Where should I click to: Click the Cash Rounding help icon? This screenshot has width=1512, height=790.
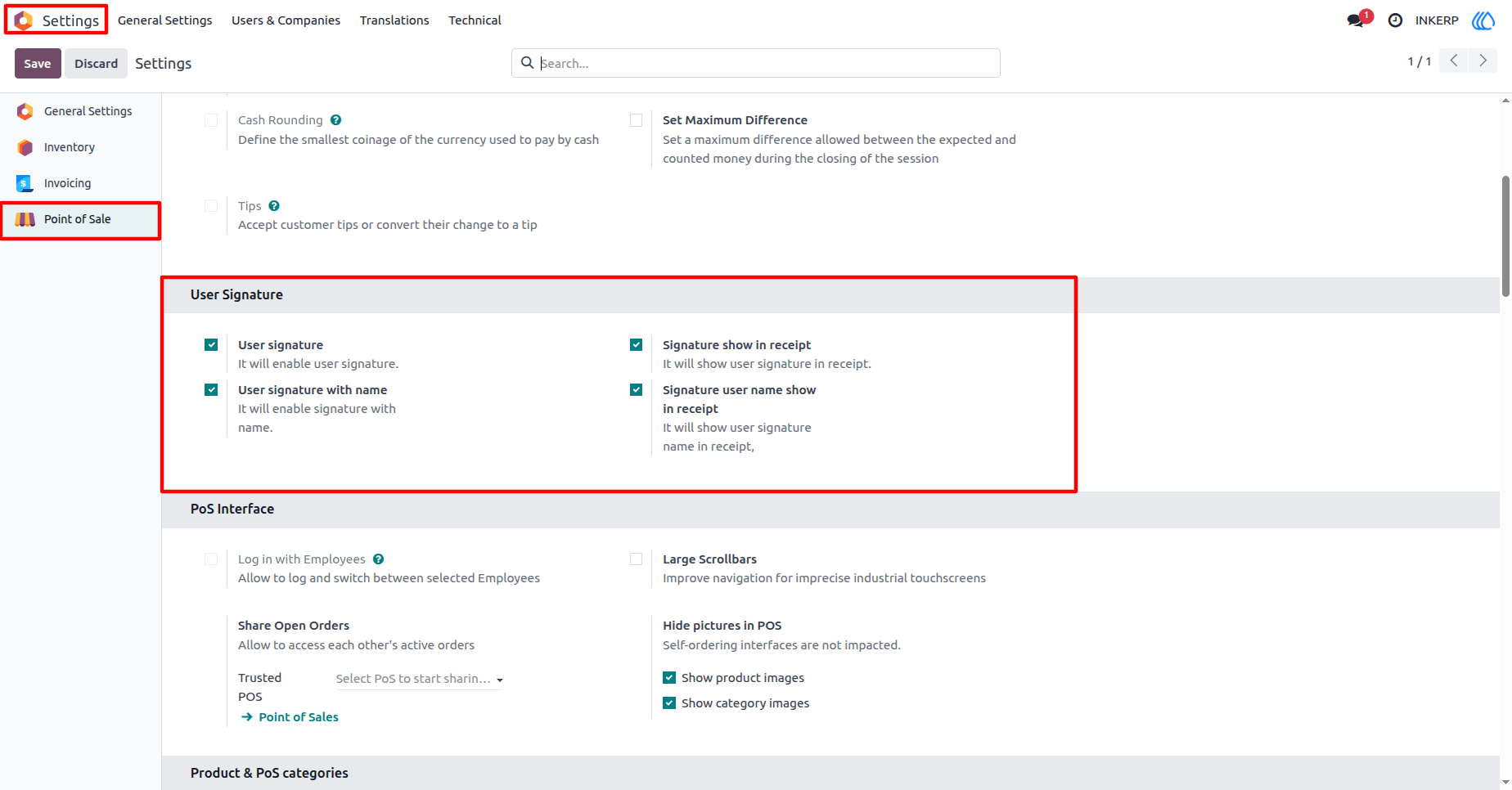335,120
